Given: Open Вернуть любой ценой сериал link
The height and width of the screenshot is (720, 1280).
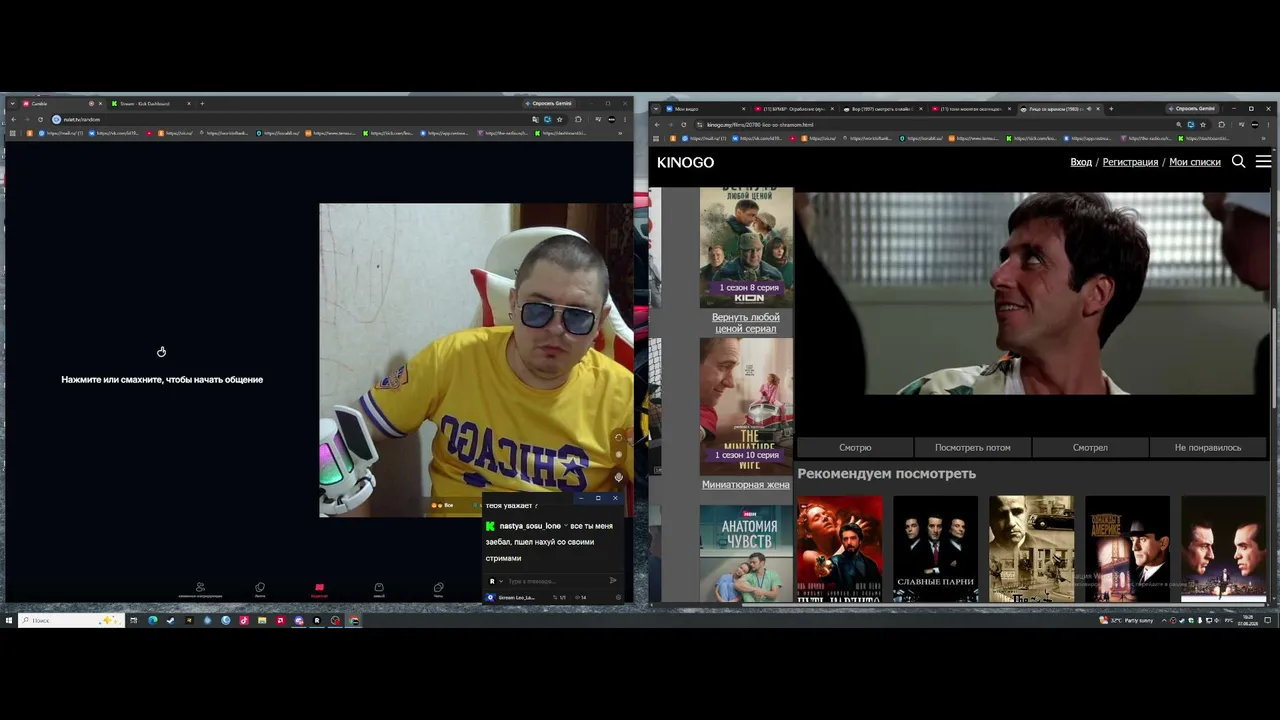Looking at the screenshot, I should point(746,323).
